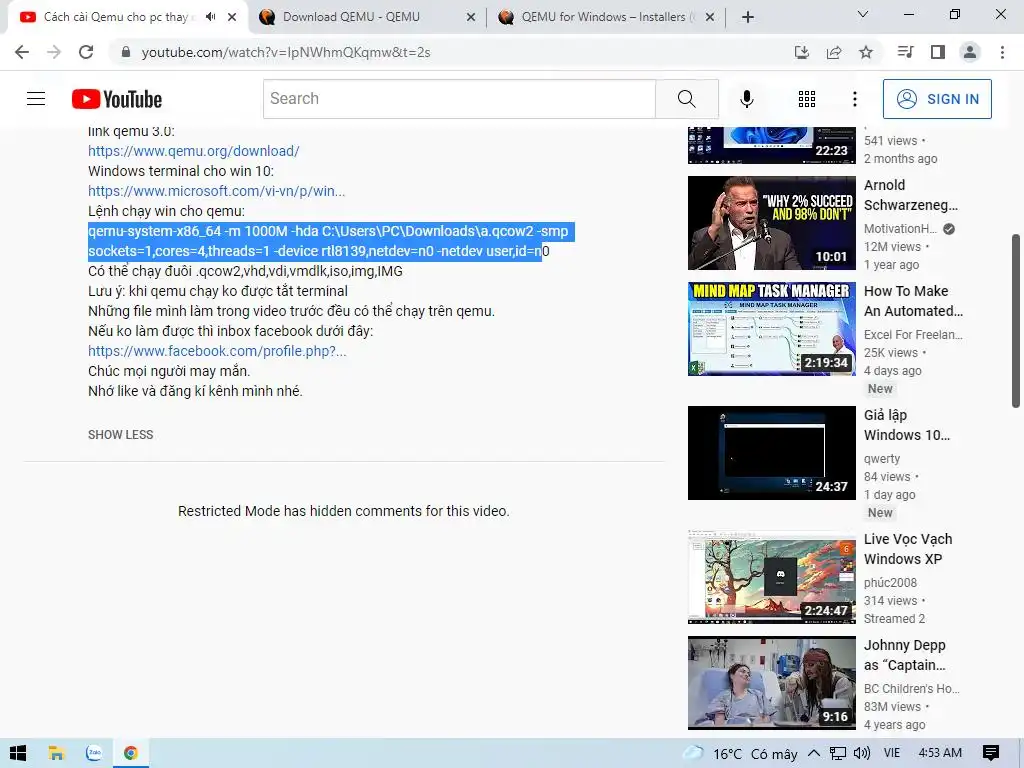Click SHOW LESS to collapse description
Viewport: 1024px width, 768px height.
point(121,435)
